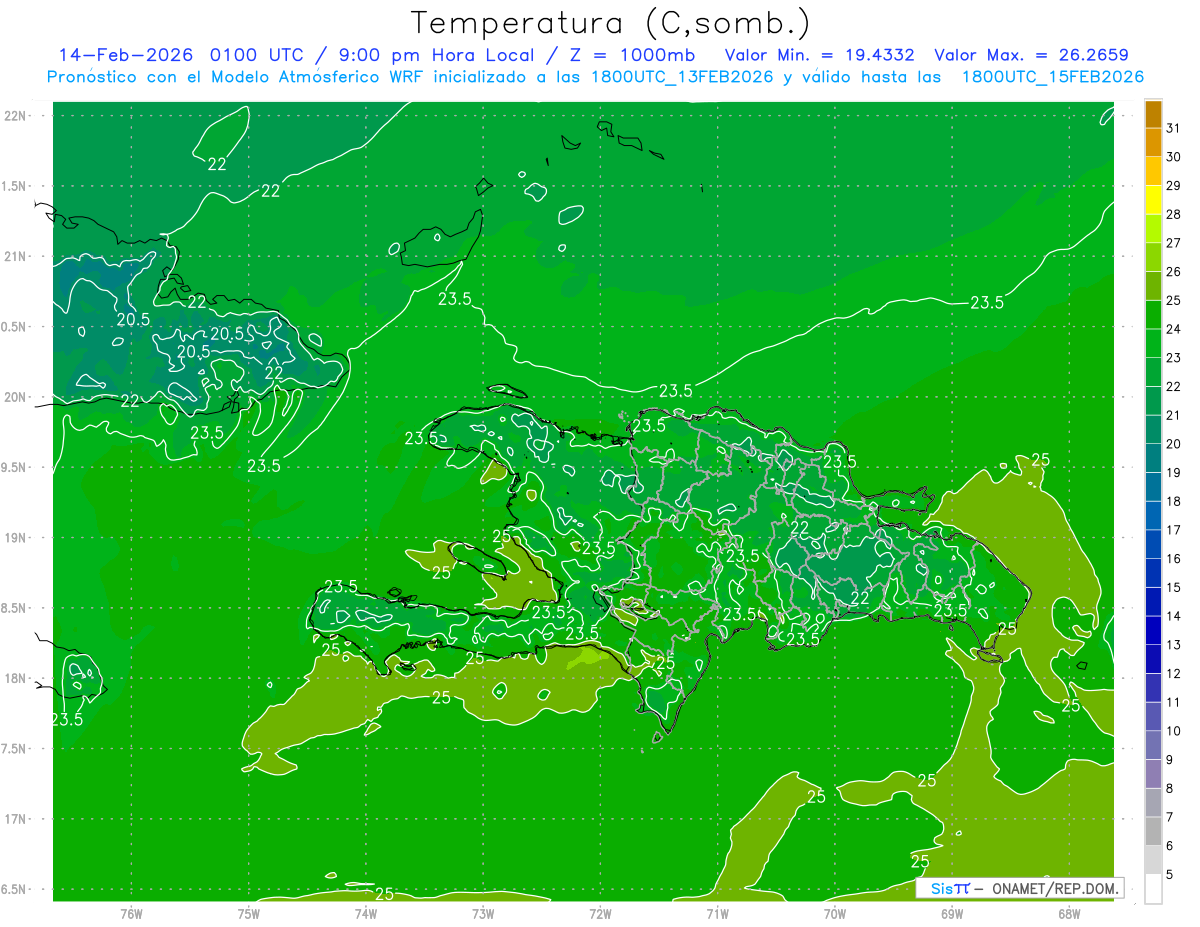Pick the teal swatch between 19 and 20
The height and width of the screenshot is (927, 1200).
[1153, 459]
